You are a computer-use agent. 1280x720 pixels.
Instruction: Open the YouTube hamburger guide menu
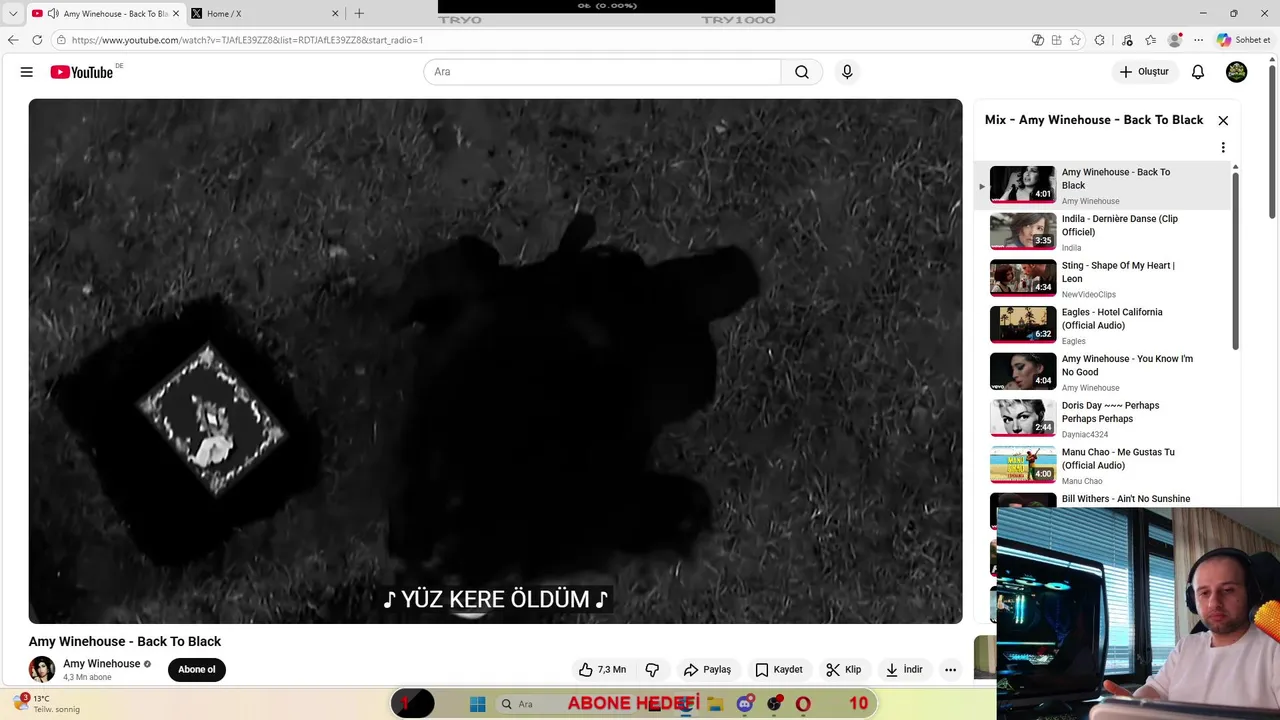point(27,72)
